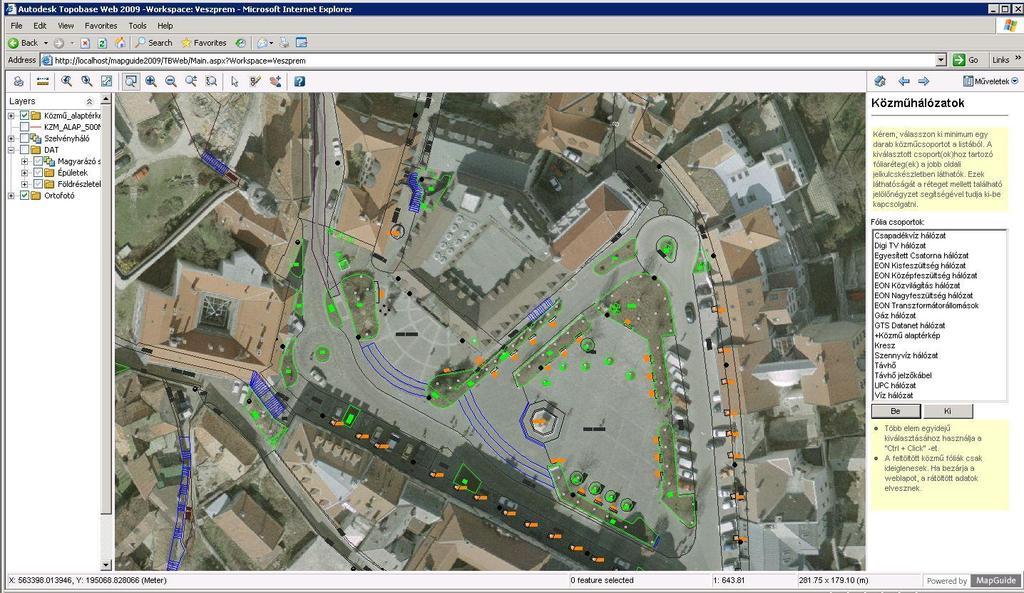Click the browser Edit page icon
The height and width of the screenshot is (593, 1024).
(301, 43)
